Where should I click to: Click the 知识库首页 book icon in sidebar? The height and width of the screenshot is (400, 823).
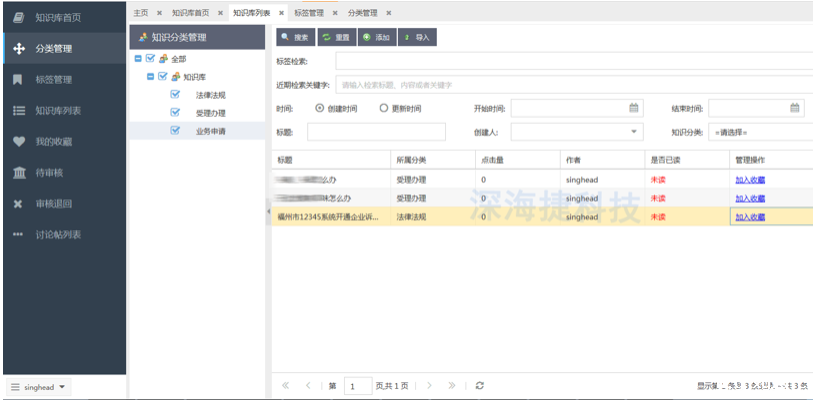click(x=18, y=17)
